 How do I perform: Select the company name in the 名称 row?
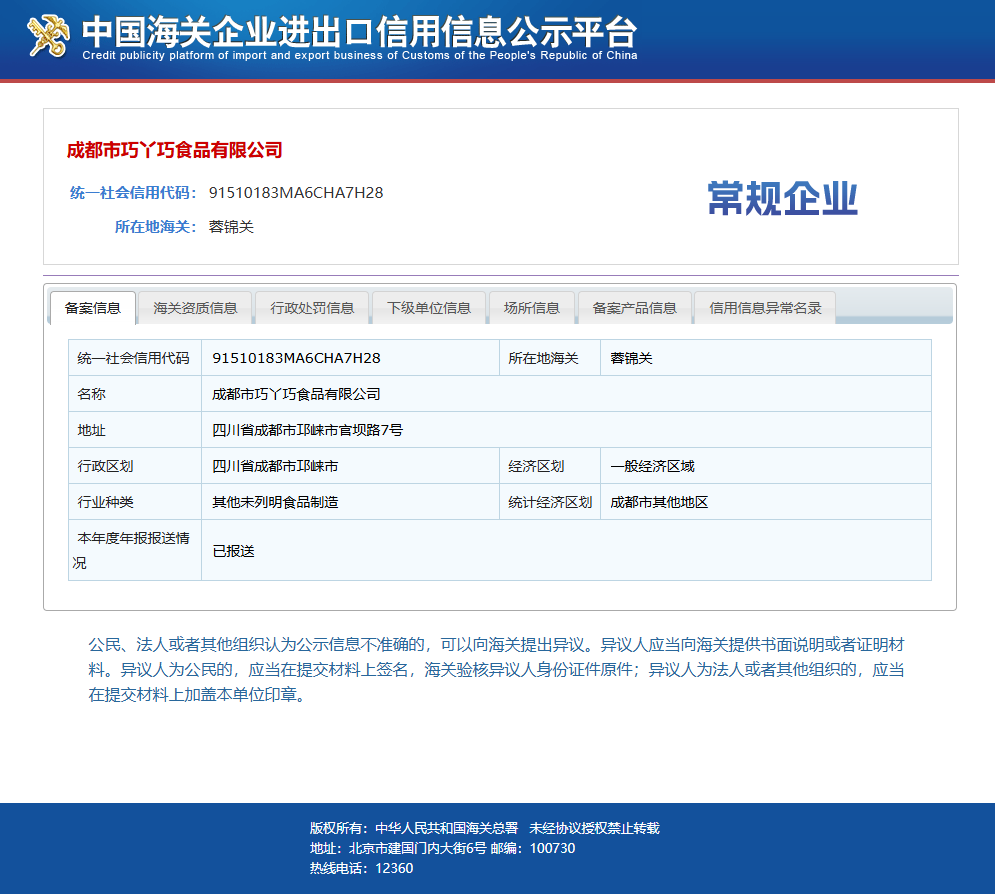[296, 394]
